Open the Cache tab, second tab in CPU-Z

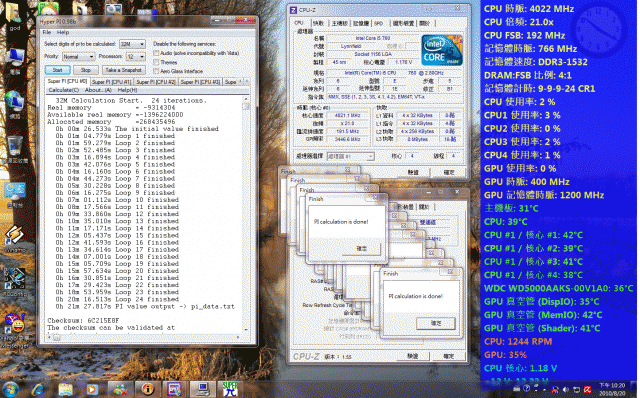[318, 23]
